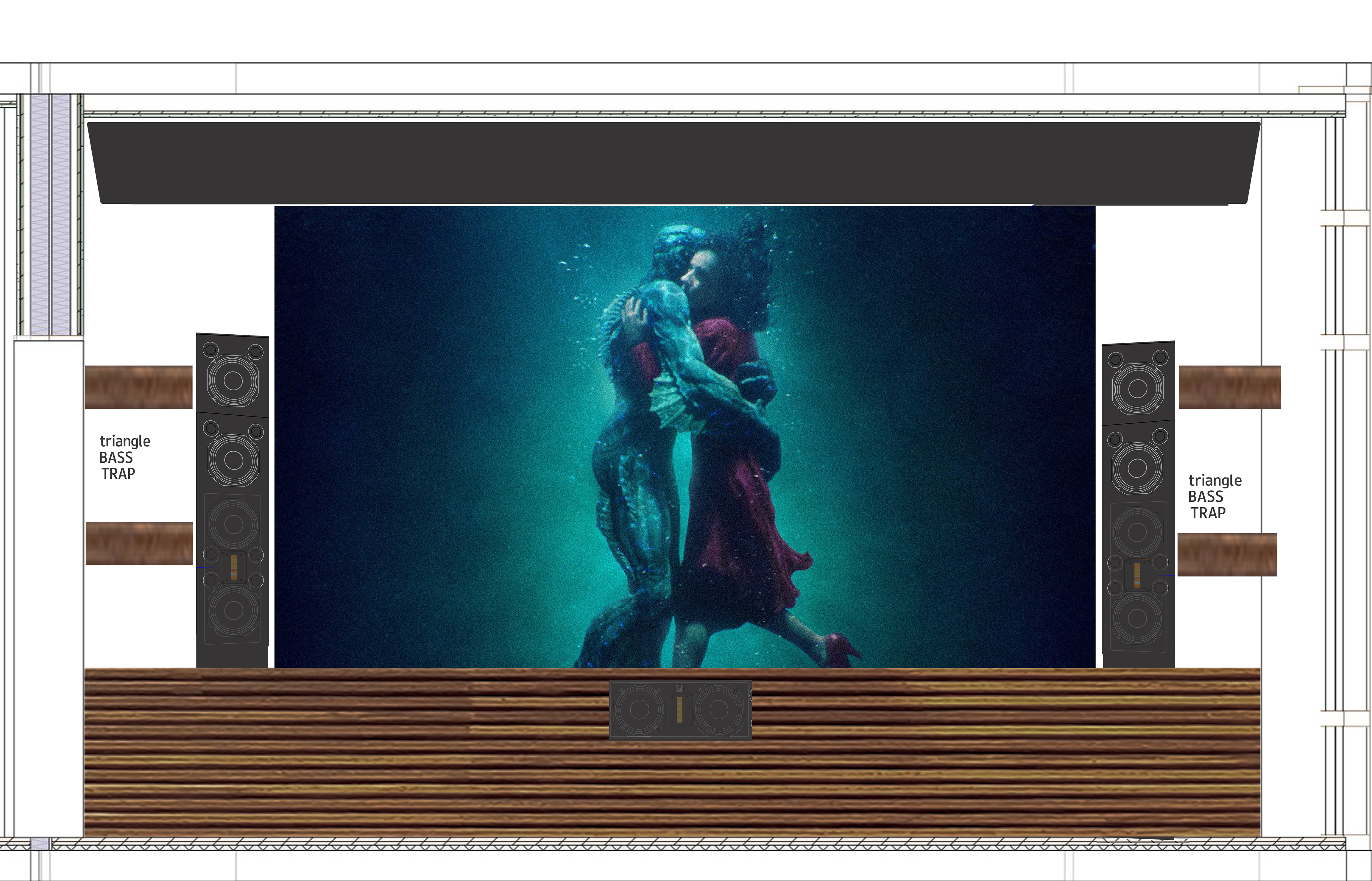Select the center channel speaker's middle tweeter
This screenshot has width=1372, height=881.
click(680, 710)
